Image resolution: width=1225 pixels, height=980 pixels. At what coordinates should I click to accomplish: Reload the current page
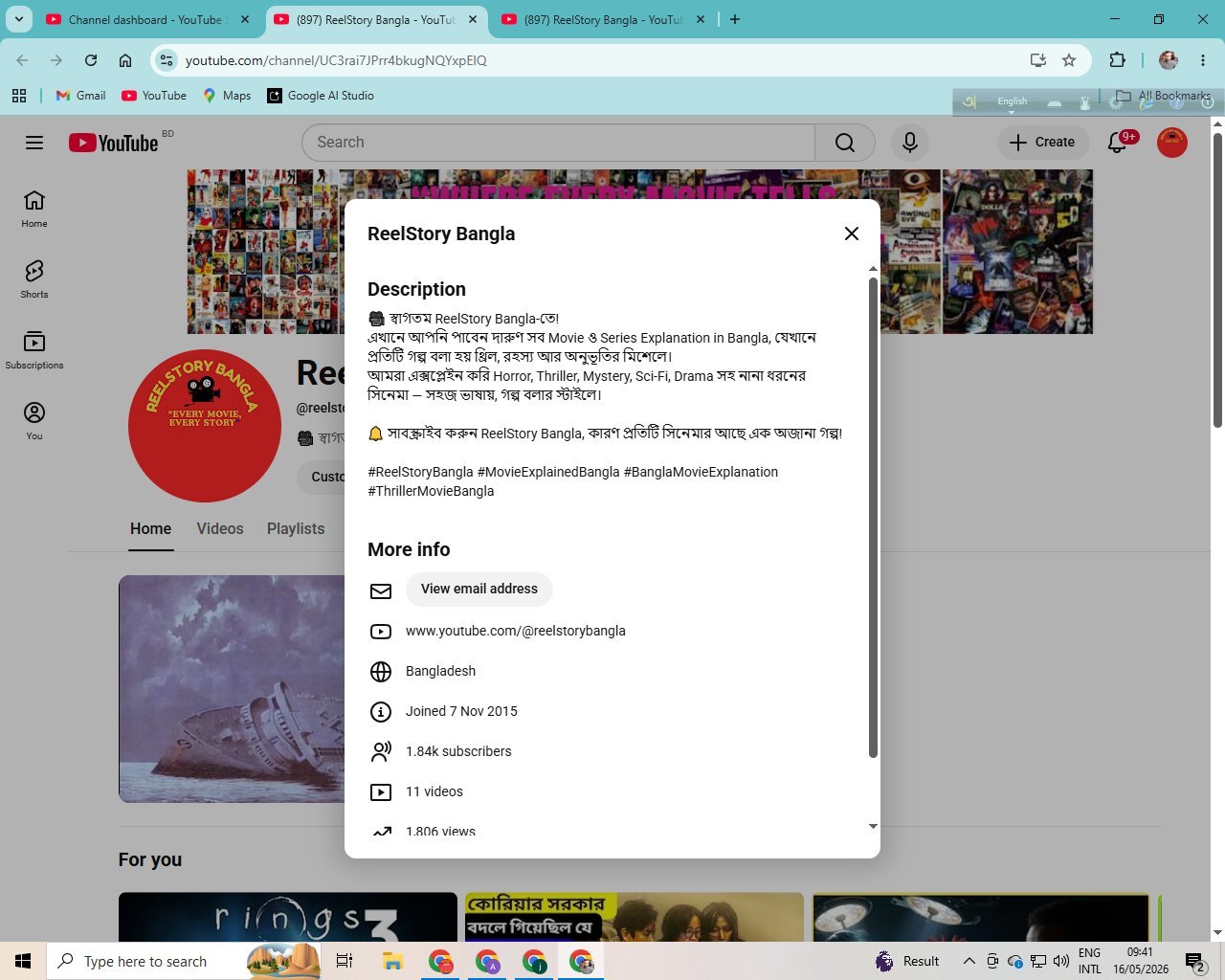tap(91, 60)
